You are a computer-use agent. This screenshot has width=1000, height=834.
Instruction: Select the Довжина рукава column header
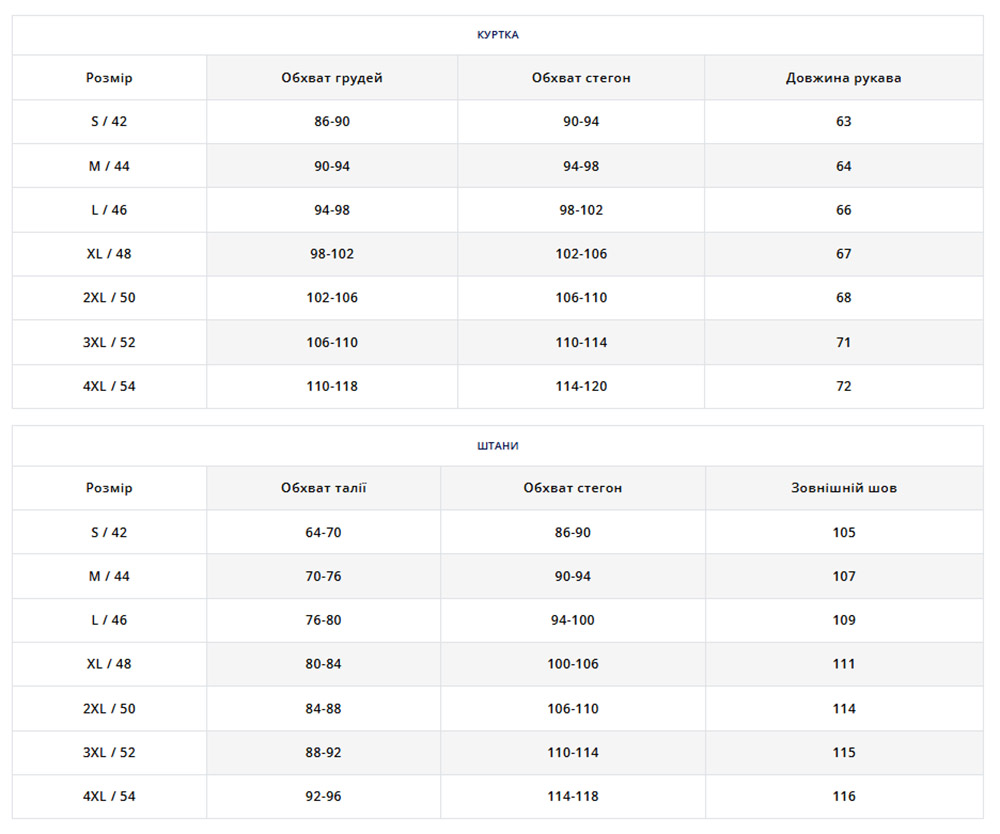click(x=843, y=78)
